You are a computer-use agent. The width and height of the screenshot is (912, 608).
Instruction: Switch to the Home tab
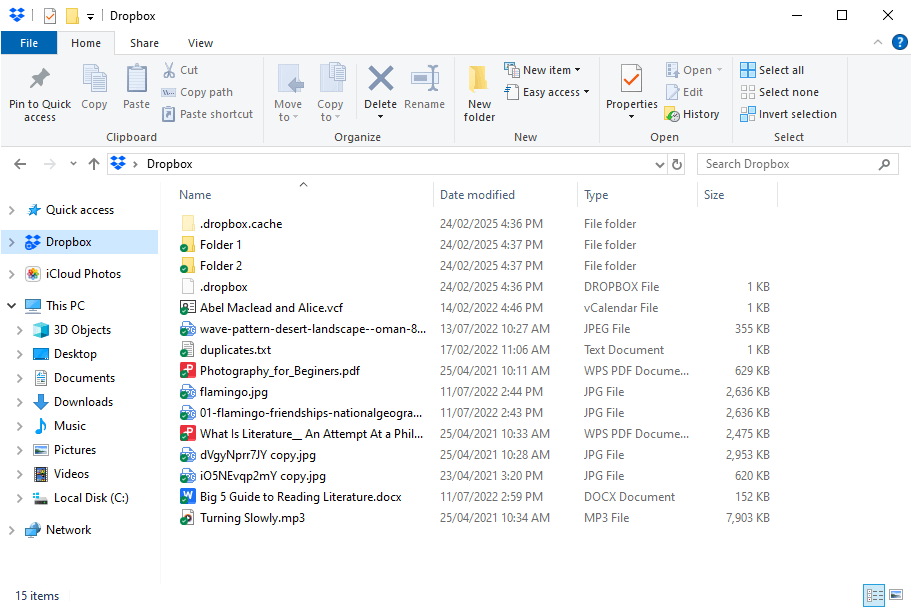coord(86,43)
